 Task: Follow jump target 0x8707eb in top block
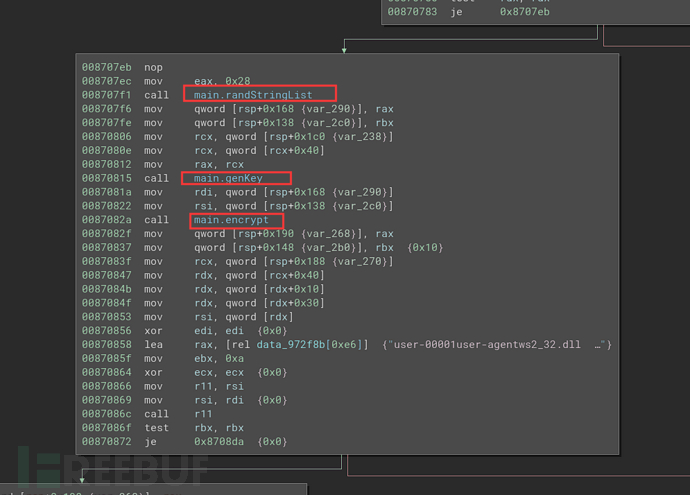pyautogui.click(x=525, y=12)
